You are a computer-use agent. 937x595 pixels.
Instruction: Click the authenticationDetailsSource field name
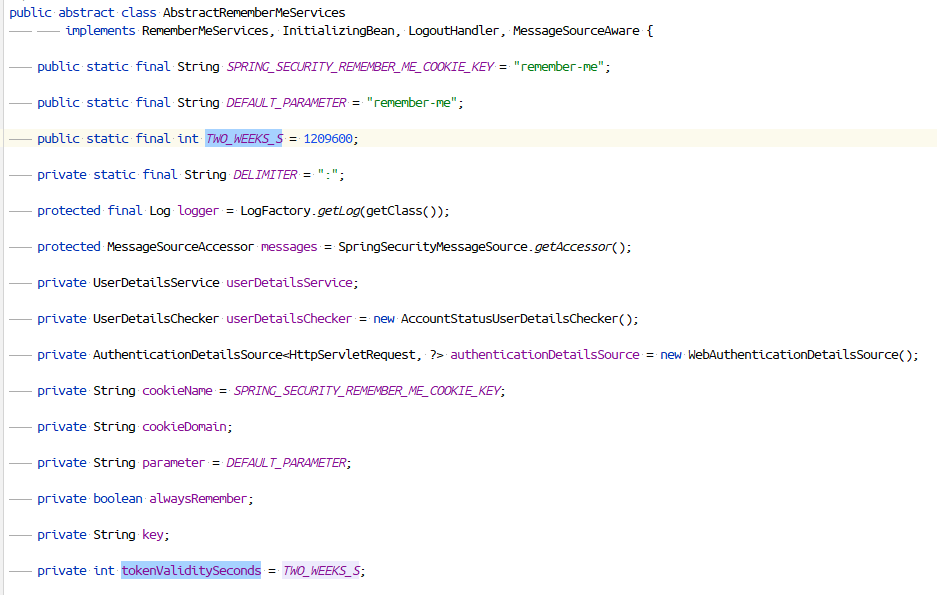545,355
